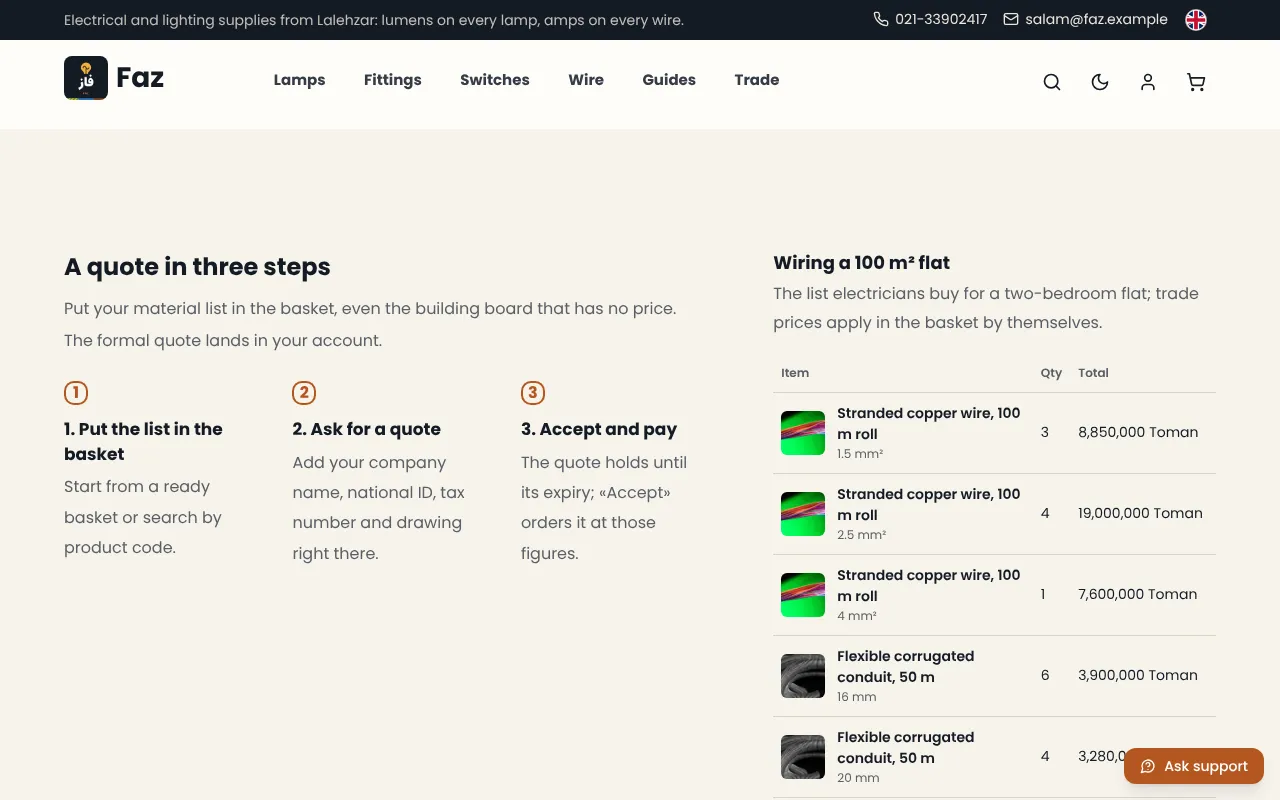
Task: Click 'Wiring a 100 m² flat' heading
Action: tap(862, 263)
